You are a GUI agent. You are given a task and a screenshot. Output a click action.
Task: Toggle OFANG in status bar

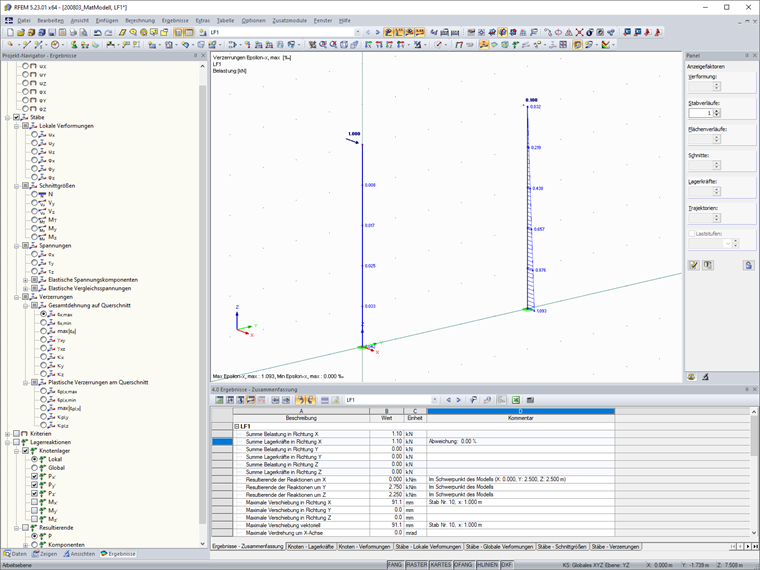[463, 565]
